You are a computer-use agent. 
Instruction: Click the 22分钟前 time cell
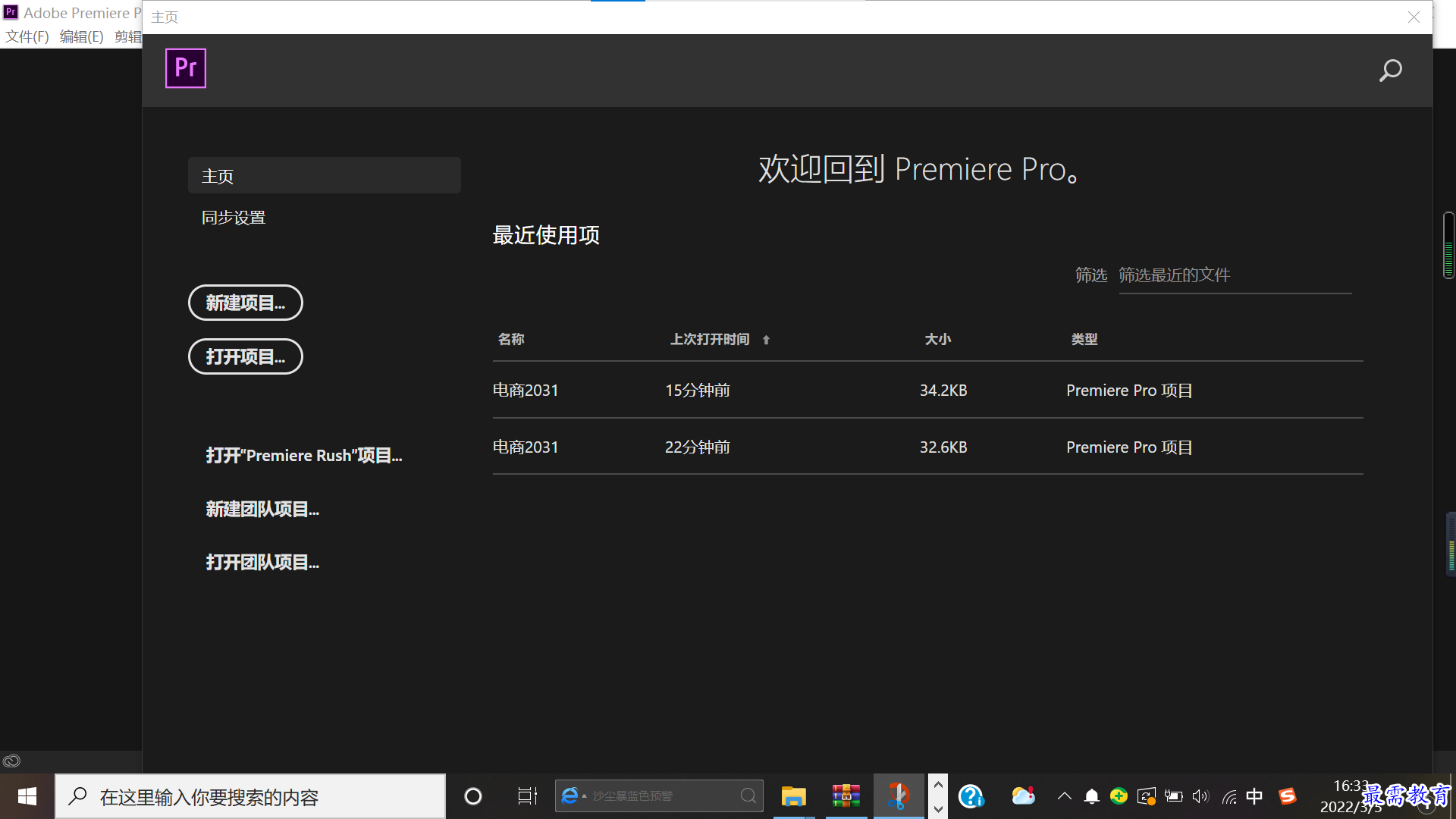click(x=698, y=447)
